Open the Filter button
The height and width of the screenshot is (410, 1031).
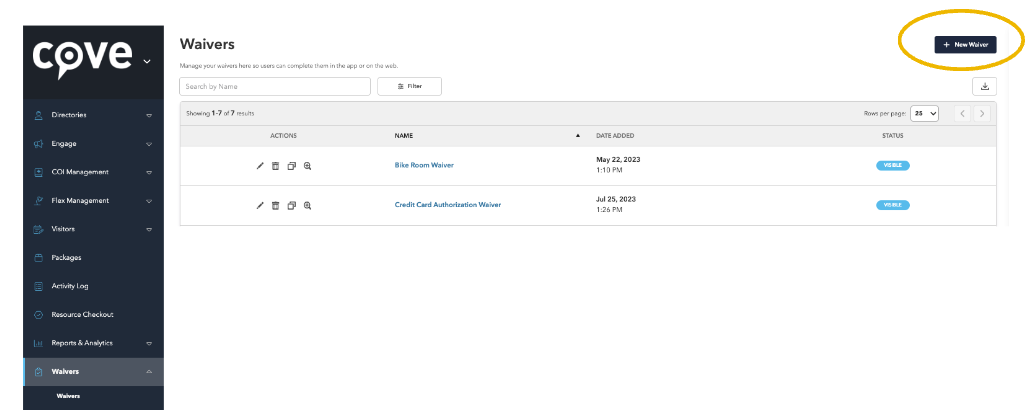click(x=409, y=86)
